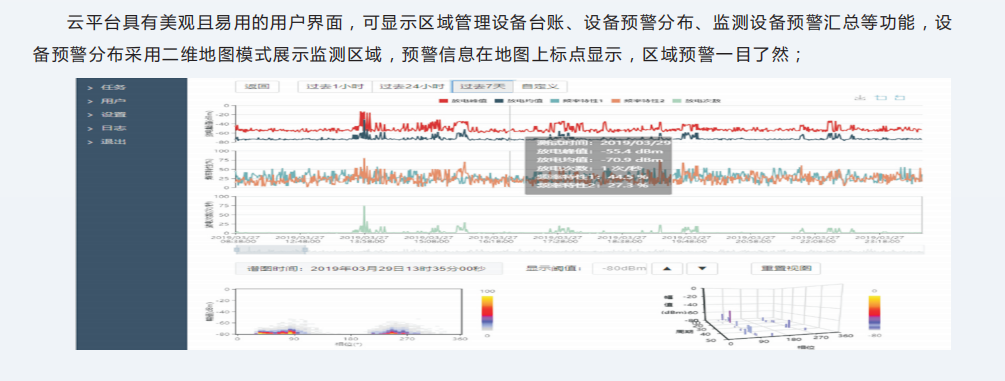The width and height of the screenshot is (1005, 381).
Task: Click the phase heatmap cluster near 90 degrees
Action: (279, 329)
